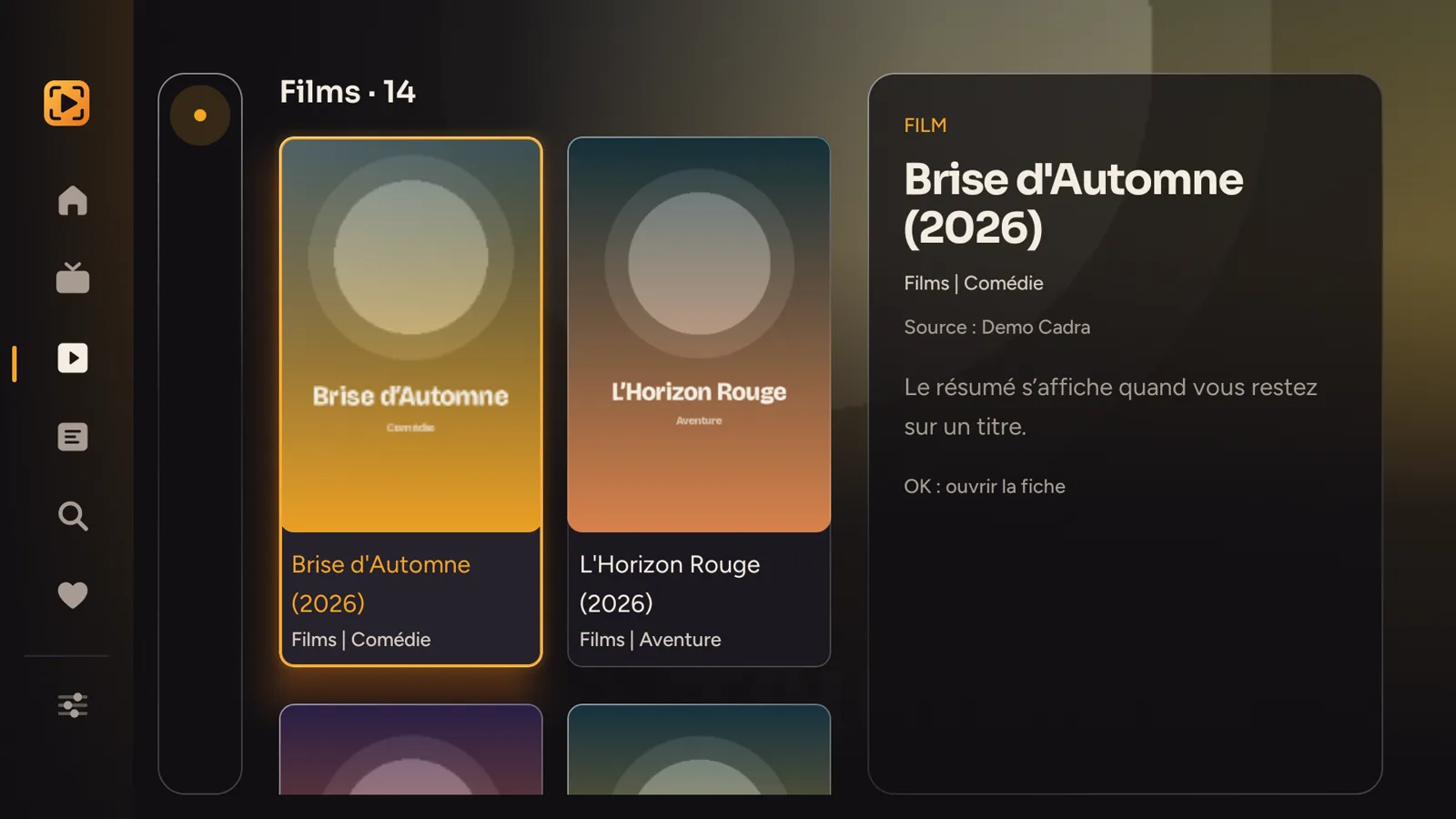
Task: Click 'Films | Comédie' under Brise d'Automne card
Action: 361,640
